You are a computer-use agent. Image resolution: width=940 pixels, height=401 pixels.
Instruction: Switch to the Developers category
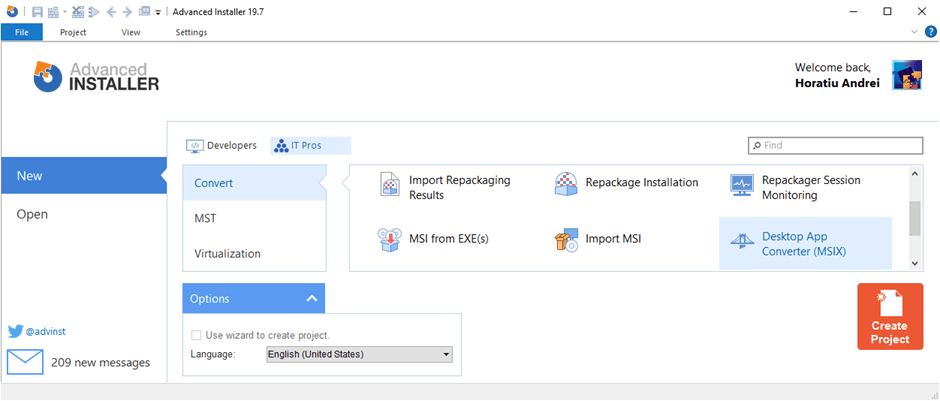pyautogui.click(x=222, y=146)
